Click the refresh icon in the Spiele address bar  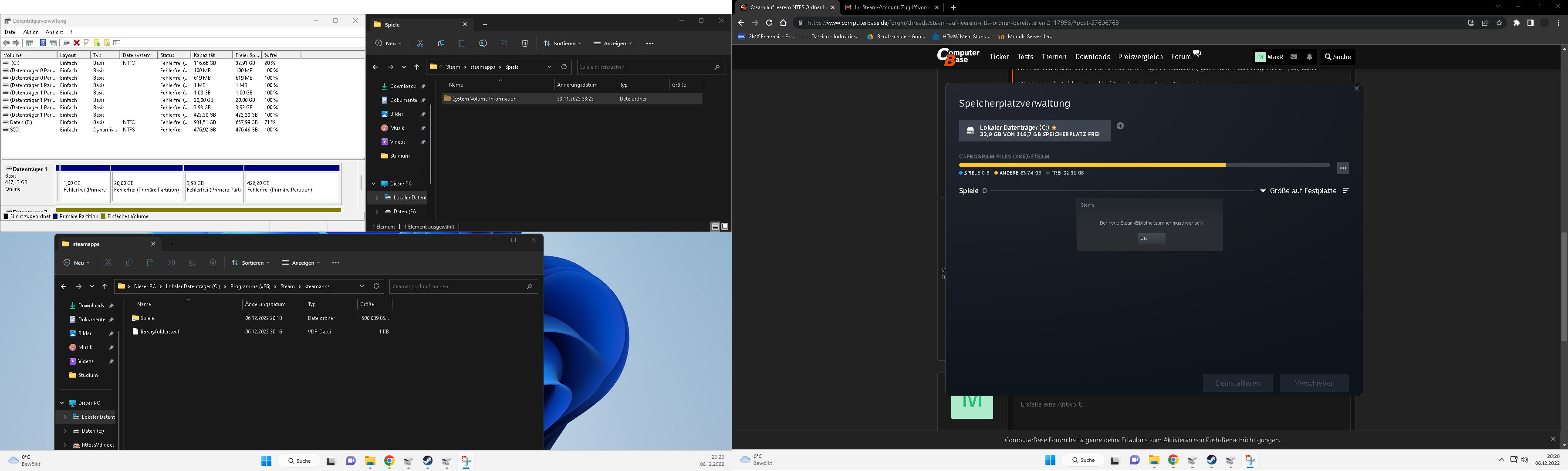[x=564, y=67]
